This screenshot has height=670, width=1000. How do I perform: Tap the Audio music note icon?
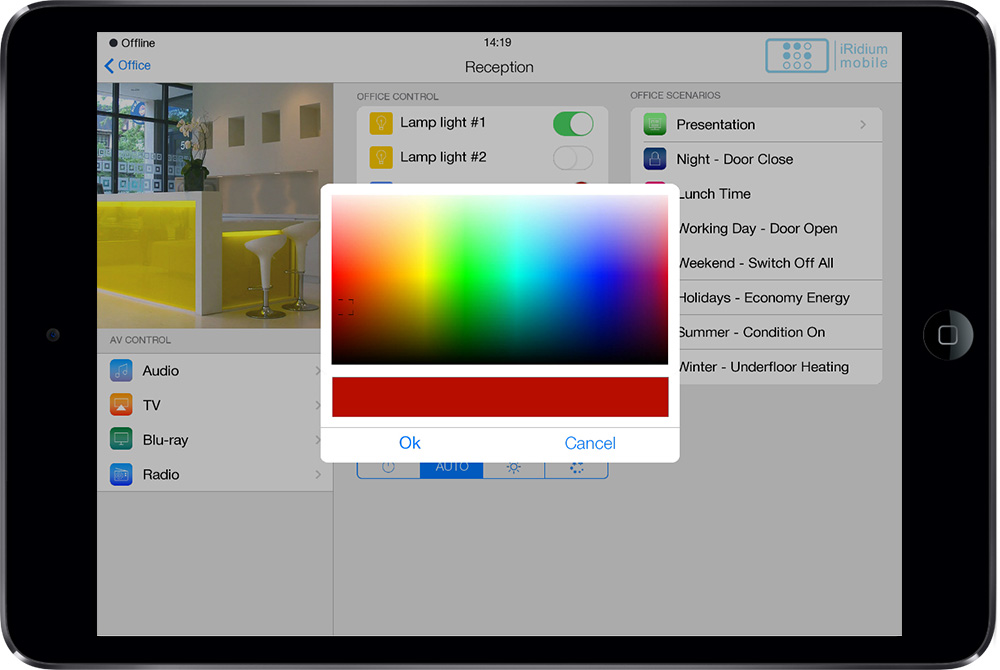(x=121, y=371)
